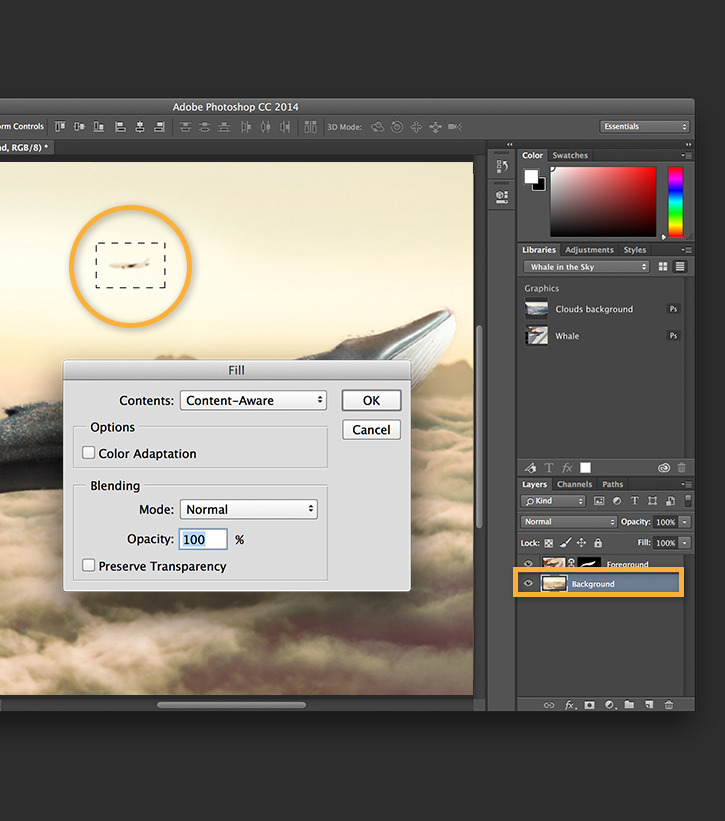
Task: Click Add Character Style T icon in Libraries
Action: 549,468
